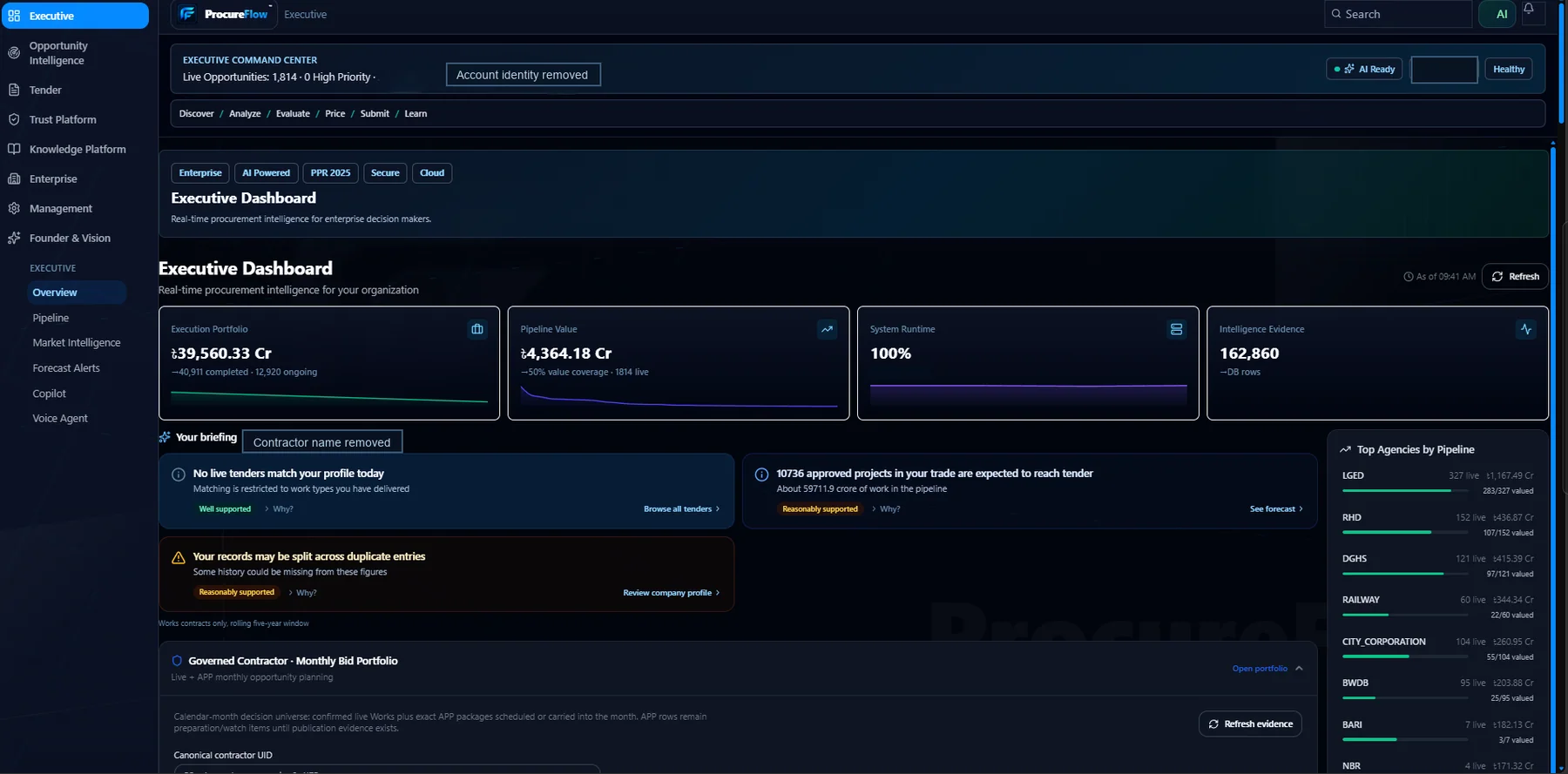Collapse the Open portfolio chevron
Viewport: 1568px width, 774px height.
(x=1299, y=669)
